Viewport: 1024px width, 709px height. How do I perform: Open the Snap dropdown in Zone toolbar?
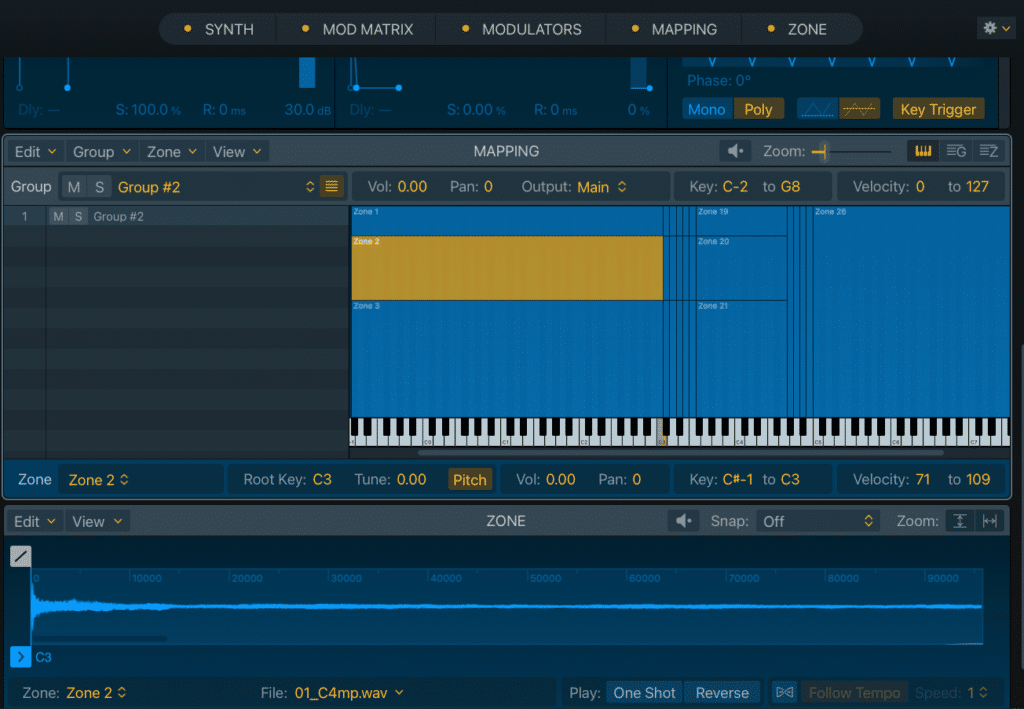[x=818, y=520]
